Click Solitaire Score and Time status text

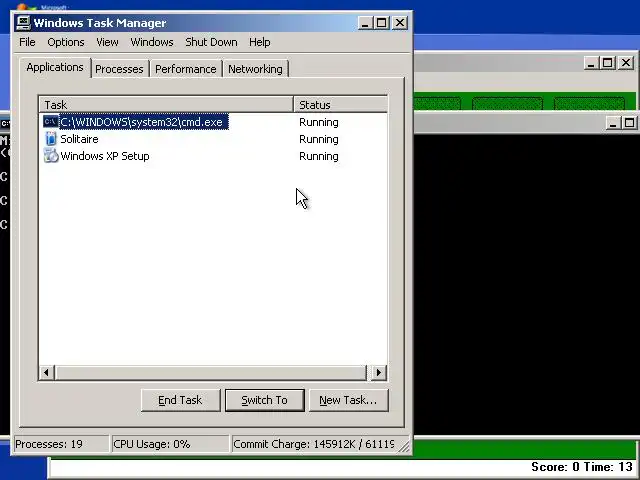582,467
